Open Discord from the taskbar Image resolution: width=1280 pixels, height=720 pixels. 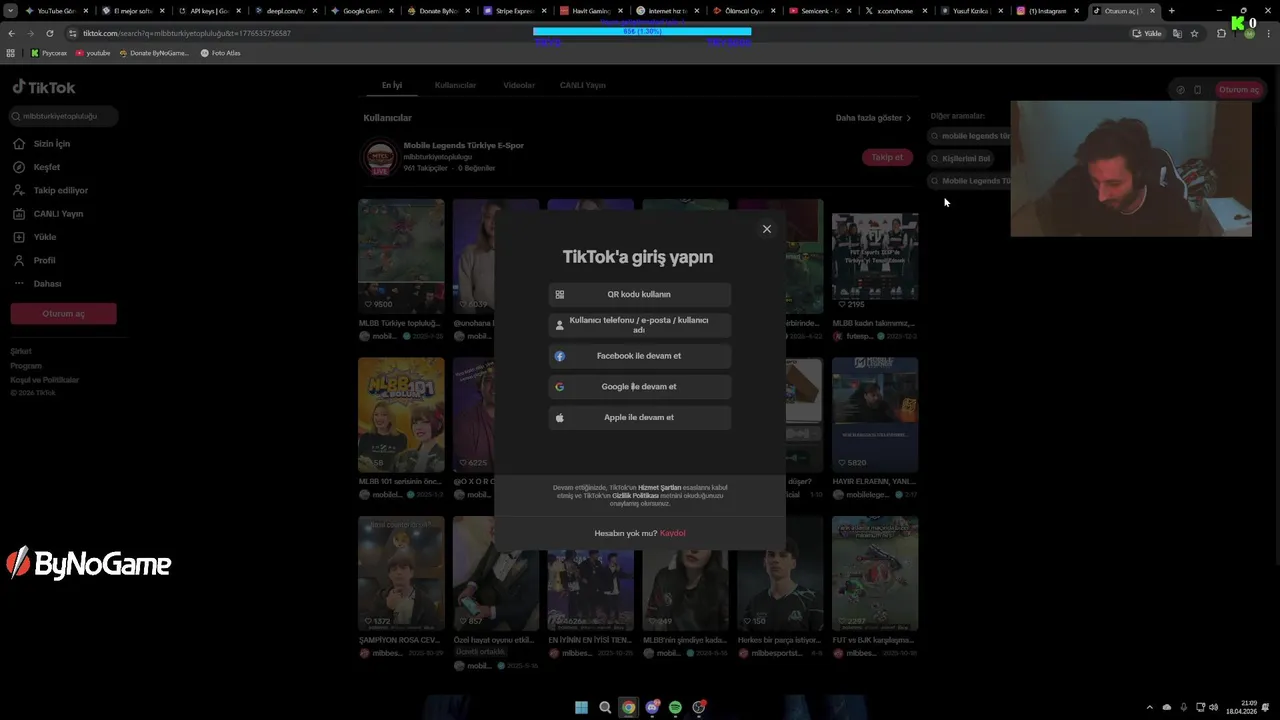click(x=652, y=707)
